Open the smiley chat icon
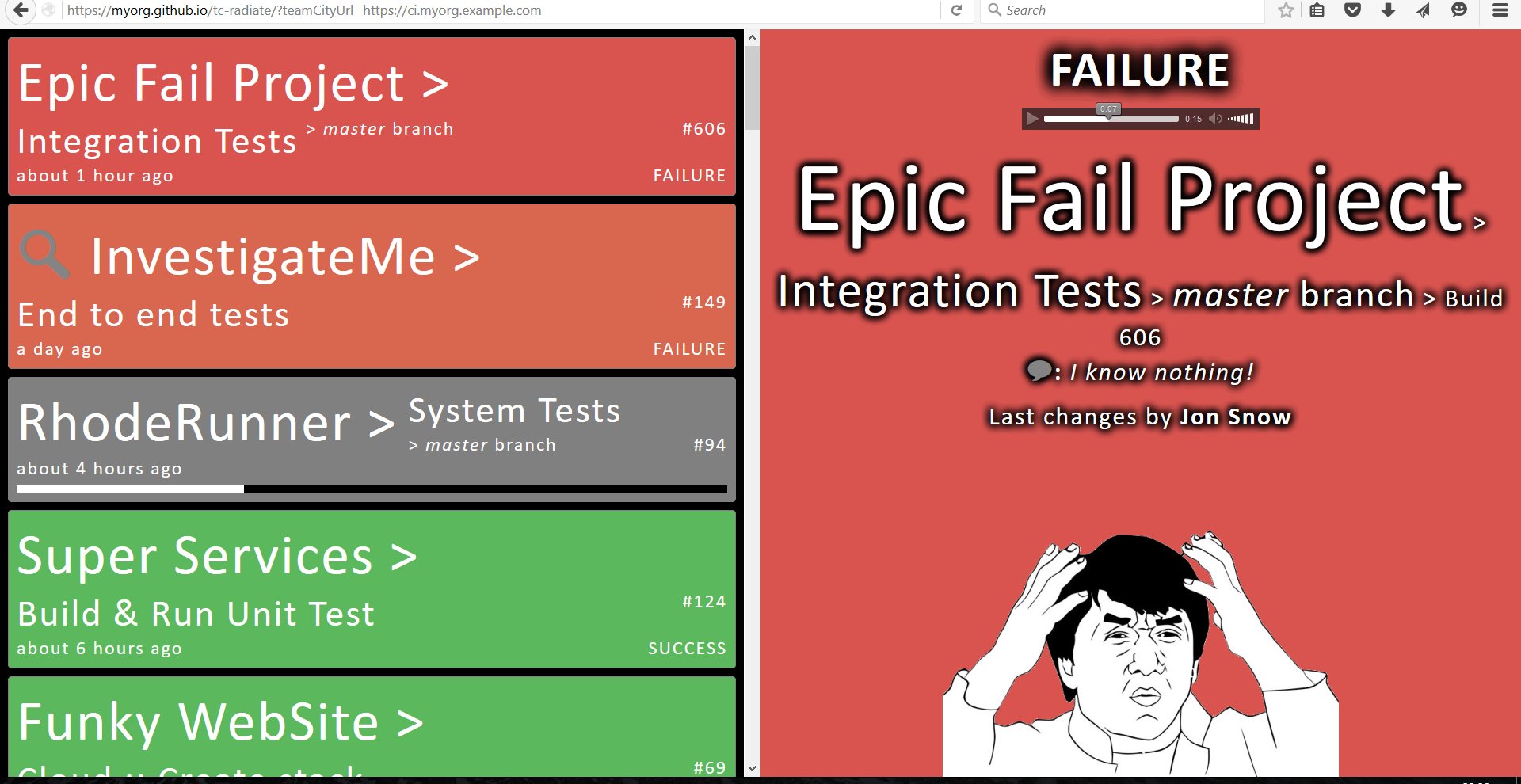Viewport: 1521px width, 784px height. pyautogui.click(x=1459, y=10)
